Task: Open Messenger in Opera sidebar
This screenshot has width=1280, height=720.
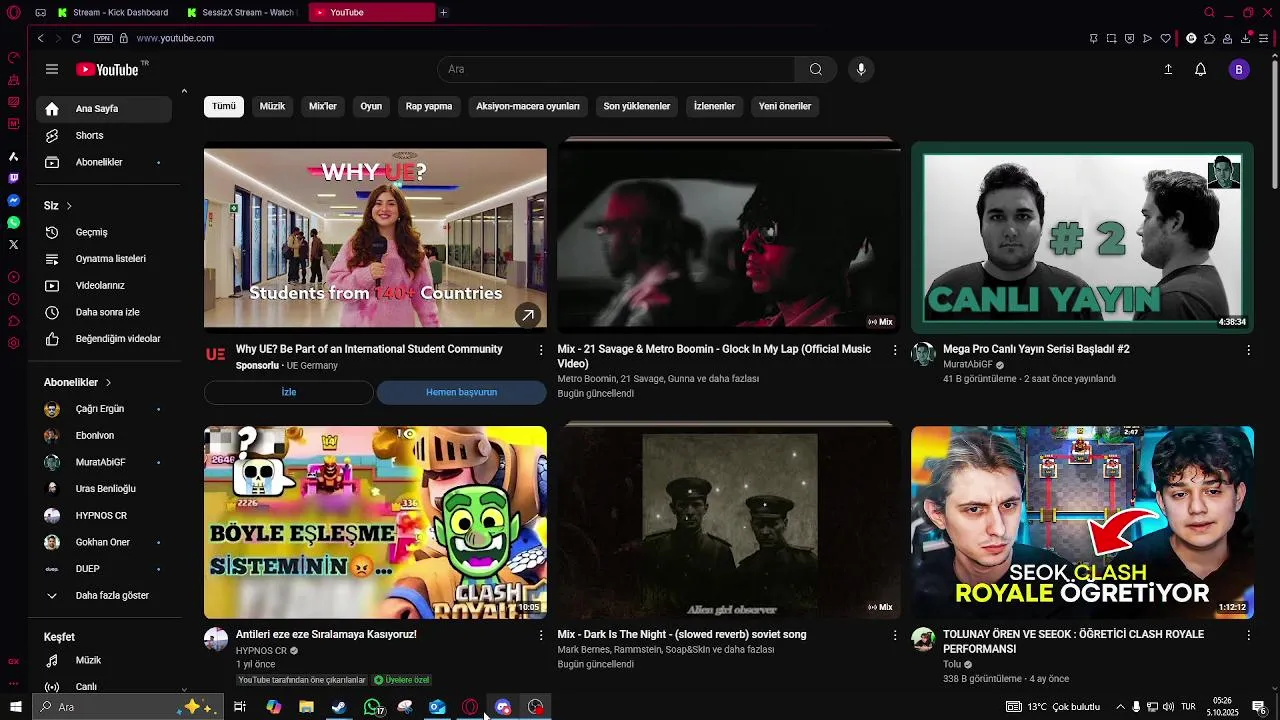Action: [x=13, y=200]
